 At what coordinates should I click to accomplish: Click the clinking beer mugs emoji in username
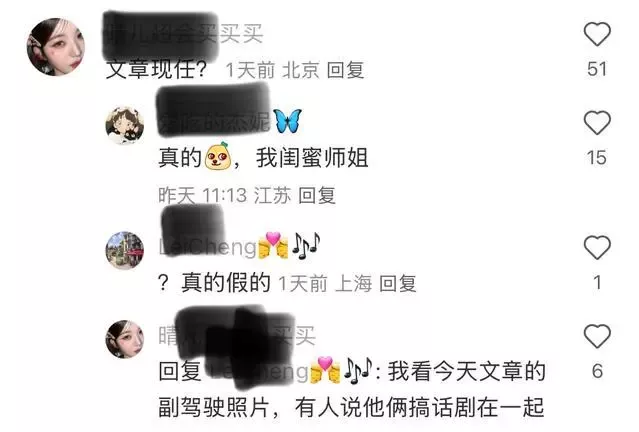point(273,245)
